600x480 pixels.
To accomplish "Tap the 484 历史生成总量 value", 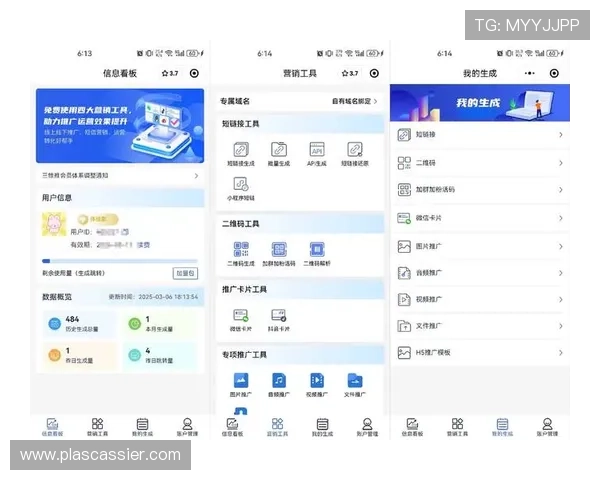I will (x=72, y=319).
